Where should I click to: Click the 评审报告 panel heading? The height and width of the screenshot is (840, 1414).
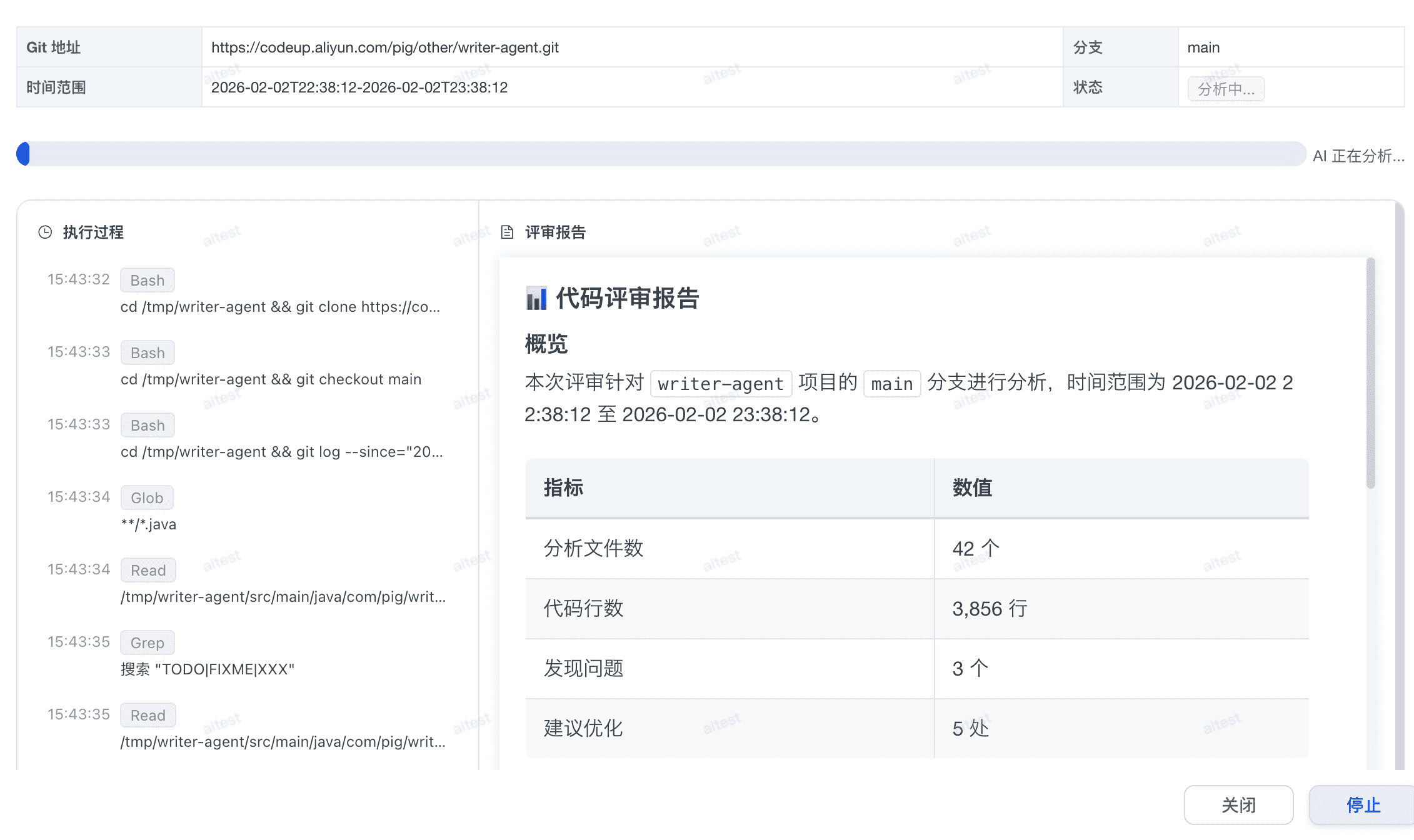[x=555, y=232]
